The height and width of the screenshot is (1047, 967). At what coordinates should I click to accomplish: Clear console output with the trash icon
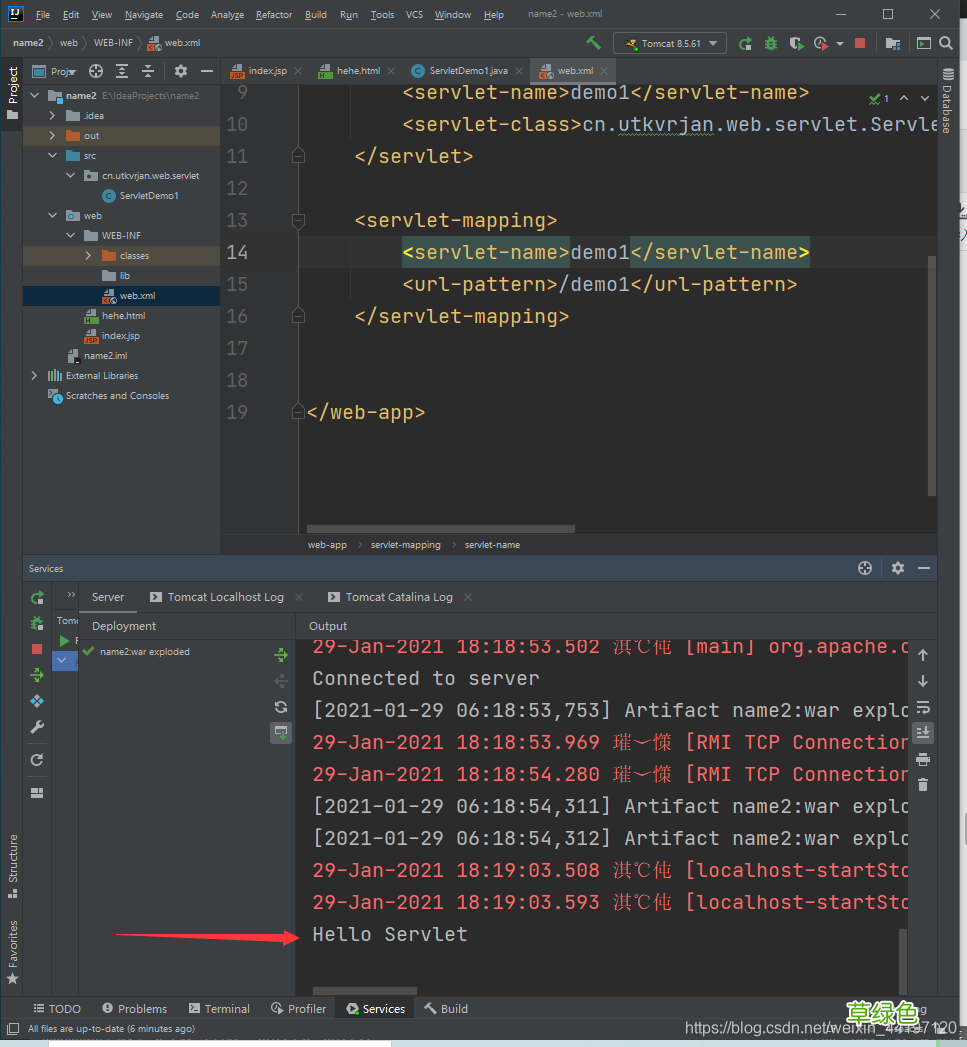[923, 785]
